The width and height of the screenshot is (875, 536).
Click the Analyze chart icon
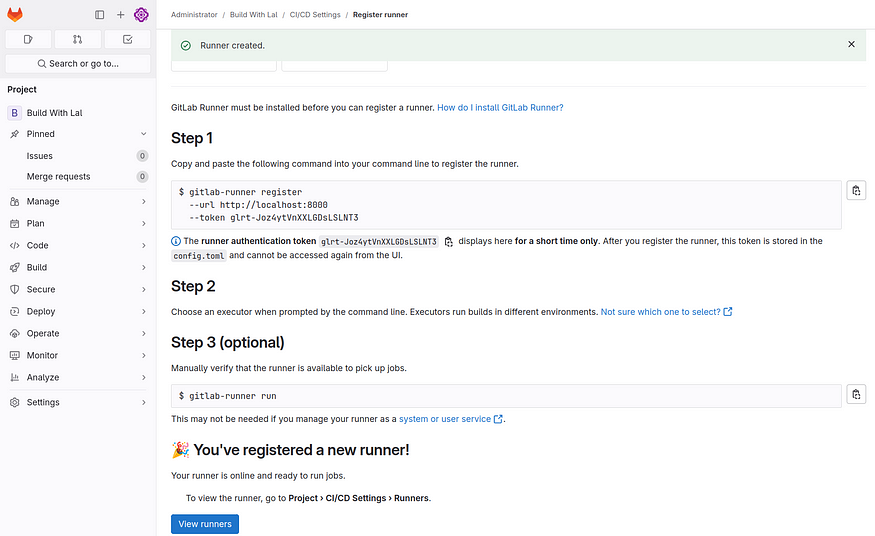tap(15, 378)
